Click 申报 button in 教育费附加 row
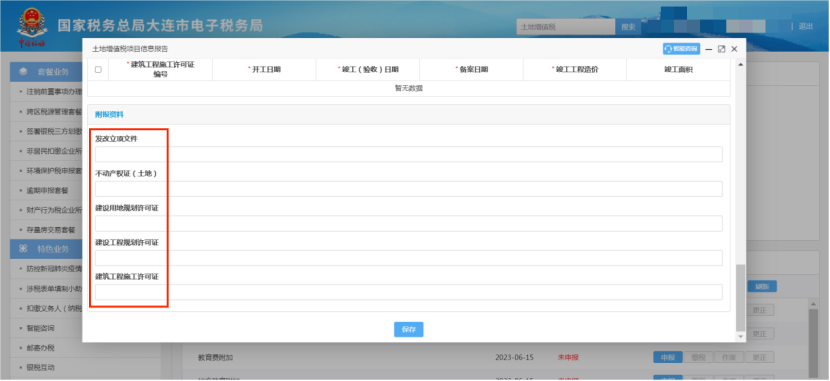This screenshot has height=381, width=830. 668,357
